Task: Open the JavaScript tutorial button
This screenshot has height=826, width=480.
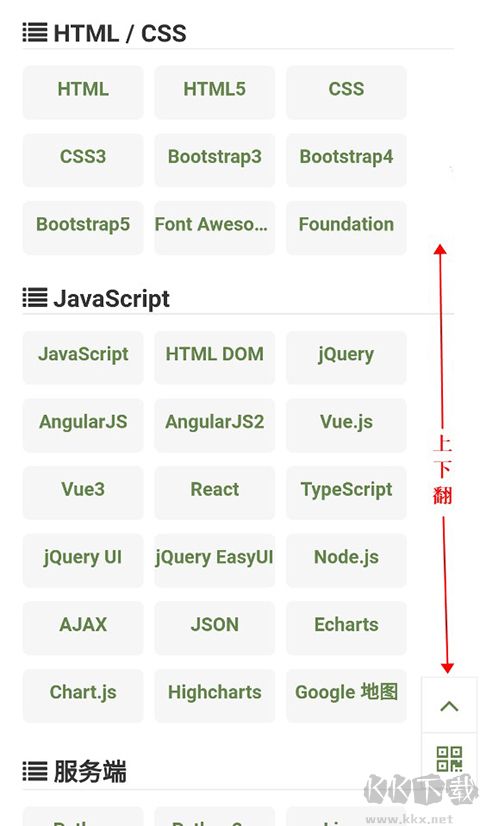Action: click(83, 357)
